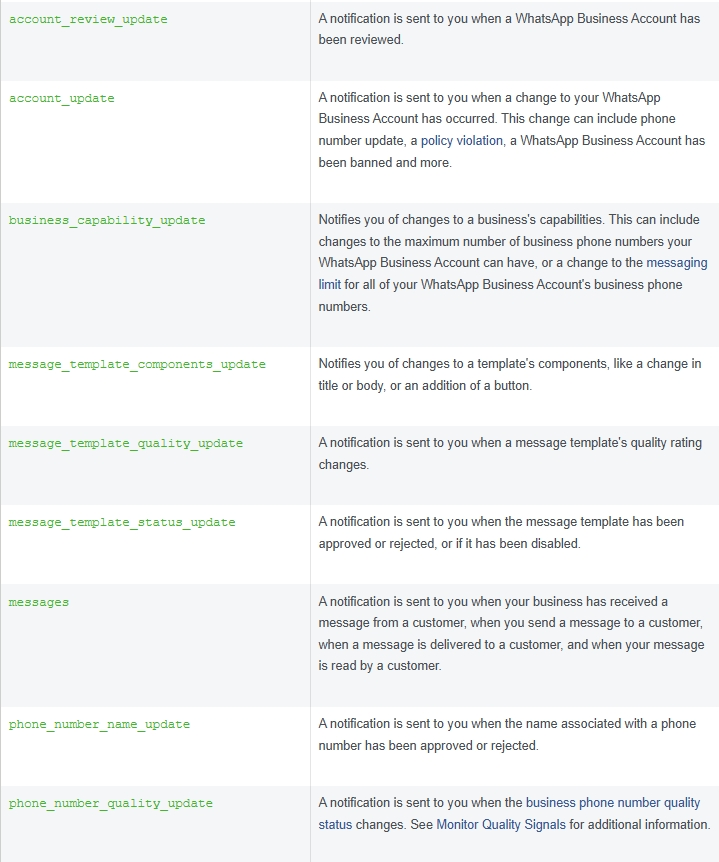This screenshot has height=862, width=719.
Task: Select the account_review_update field name
Action: click(88, 19)
